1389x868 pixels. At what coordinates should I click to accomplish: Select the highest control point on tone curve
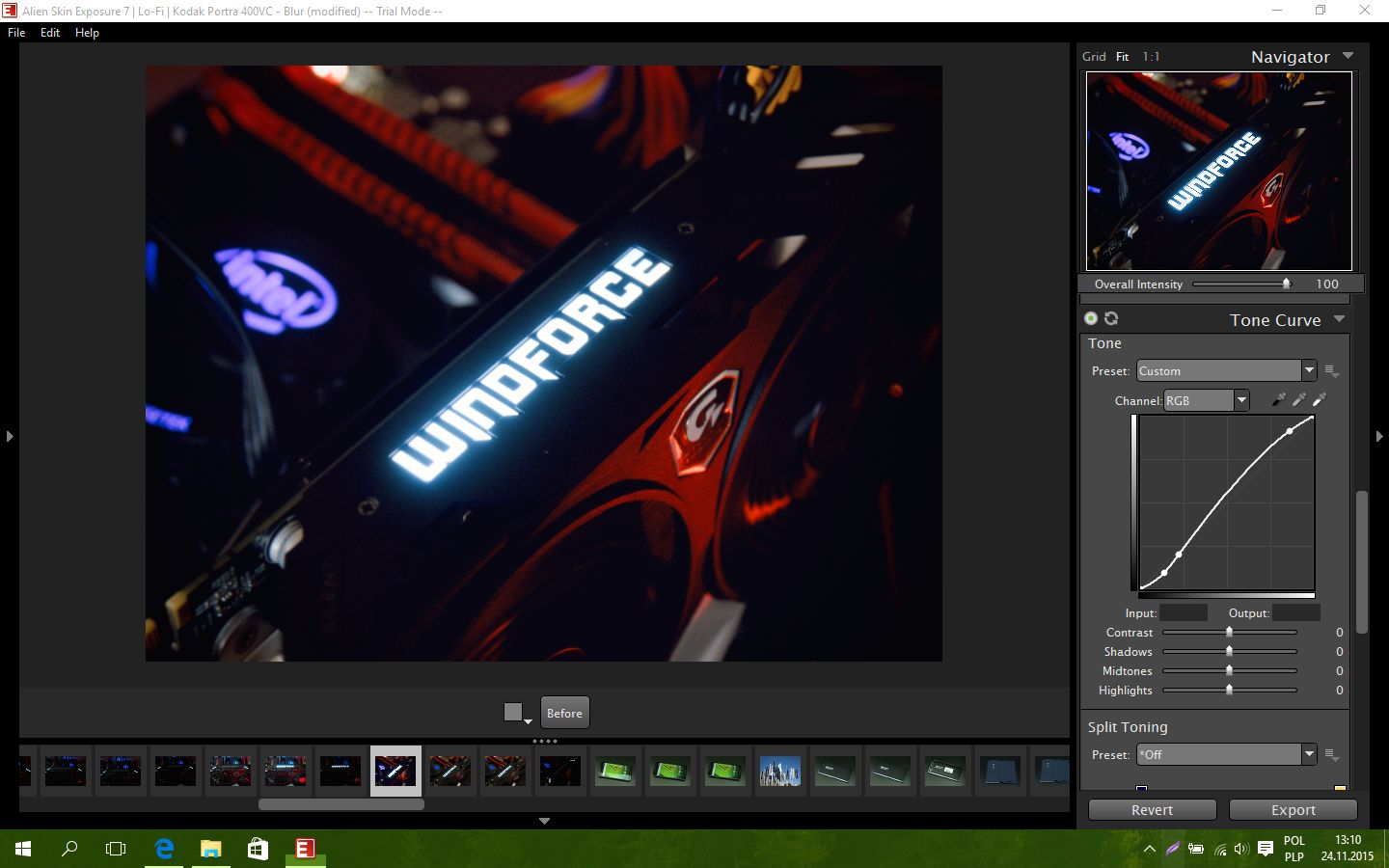pos(1291,431)
